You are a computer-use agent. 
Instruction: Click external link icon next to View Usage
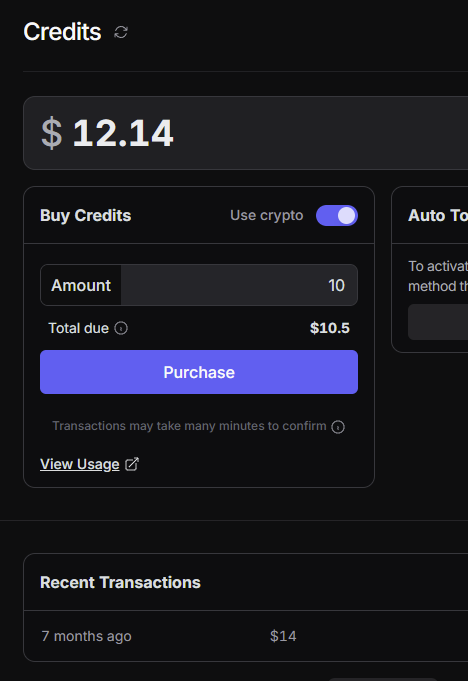coord(132,464)
